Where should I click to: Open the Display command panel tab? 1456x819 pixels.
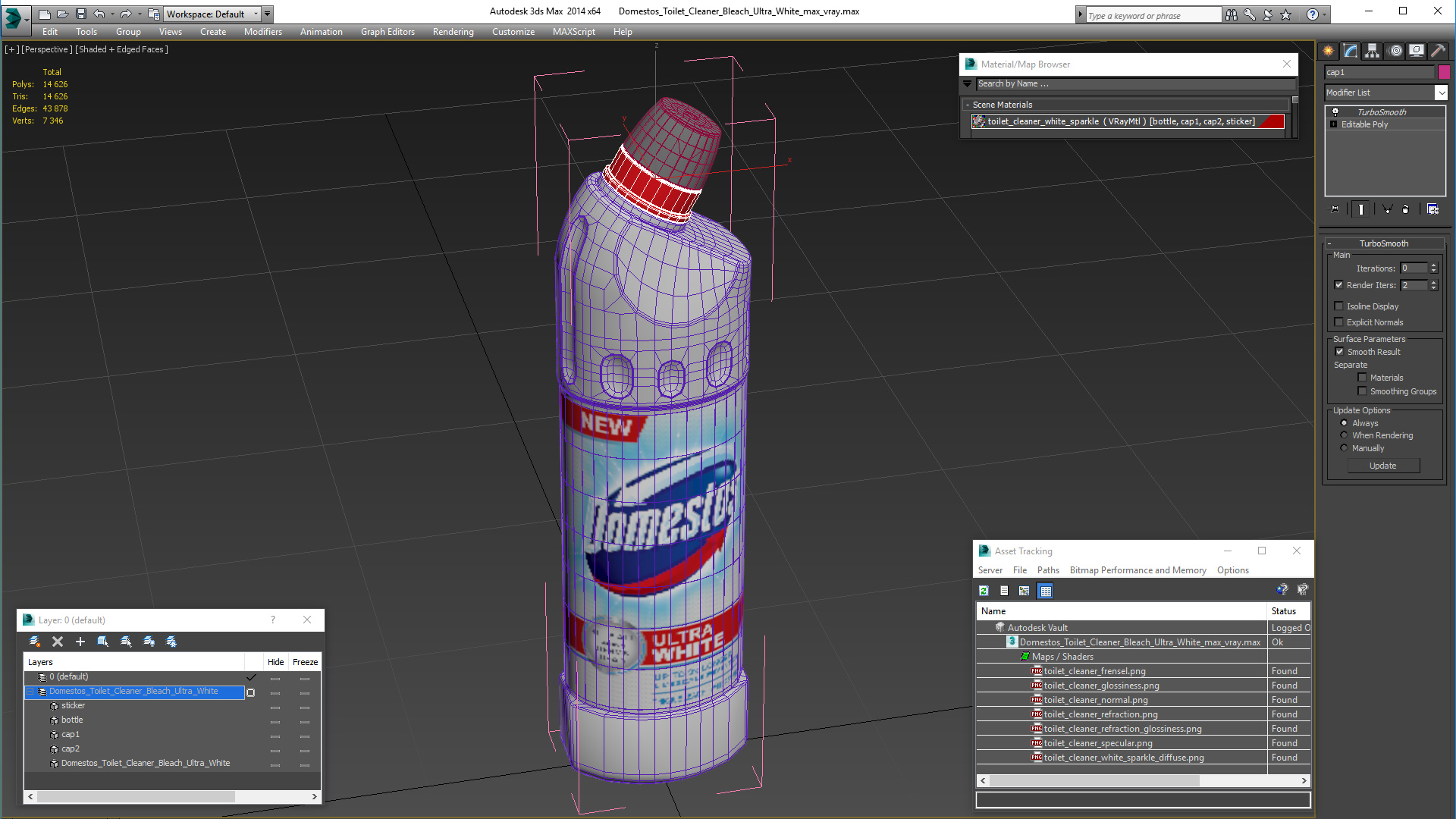pyautogui.click(x=1417, y=51)
